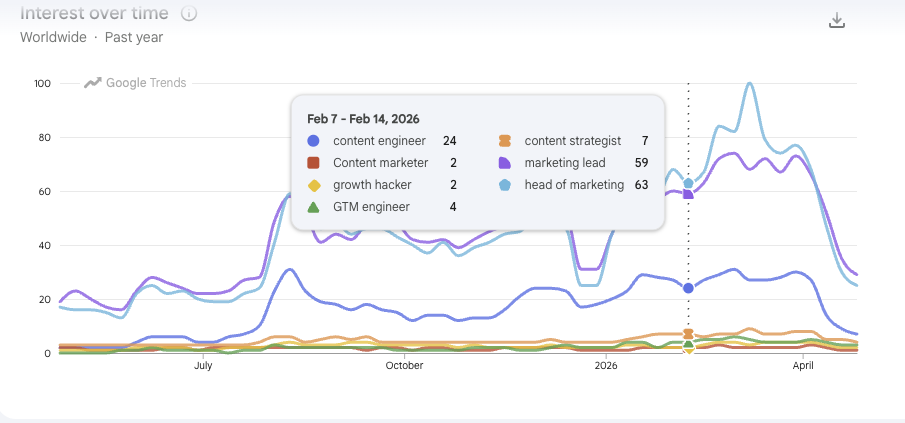Image resolution: width=905 pixels, height=423 pixels.
Task: Click the Feb 7 - Feb 14, 2026 tooltip header
Action: (x=366, y=118)
